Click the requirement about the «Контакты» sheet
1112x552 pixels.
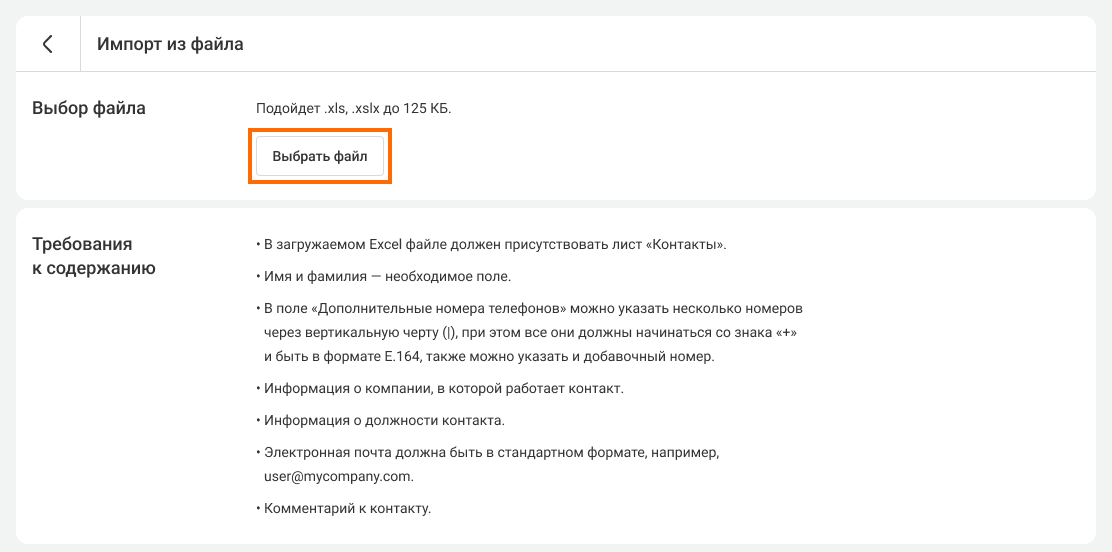click(490, 245)
